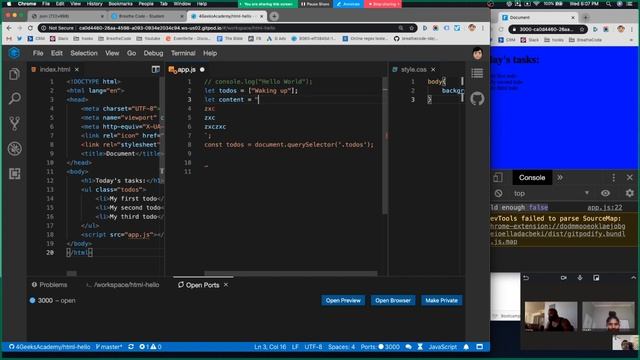
Task: Click 'Ln 3, Col 16' in status bar
Action: coord(270,347)
